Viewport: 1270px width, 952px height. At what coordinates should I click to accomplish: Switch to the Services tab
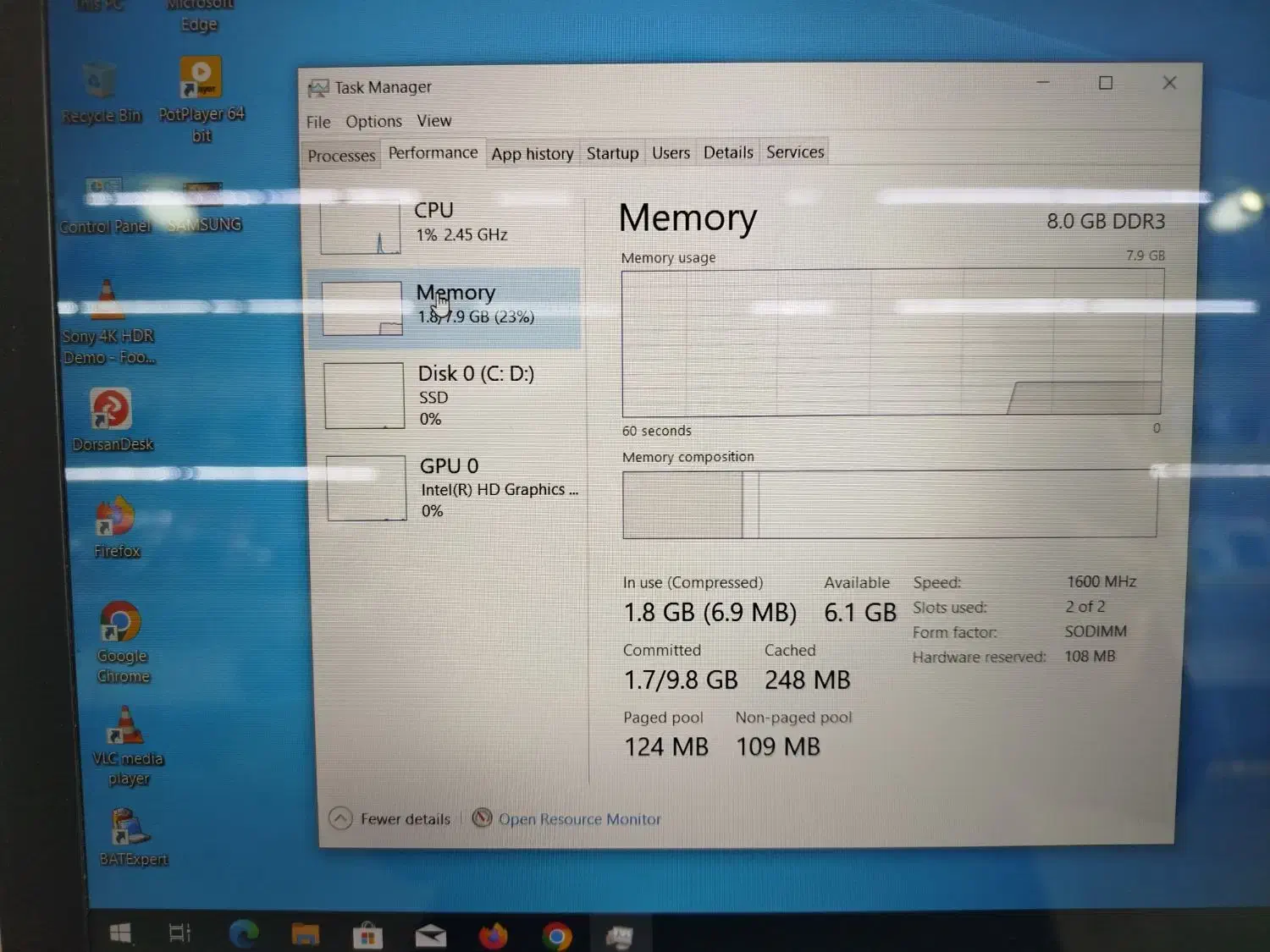coord(794,152)
